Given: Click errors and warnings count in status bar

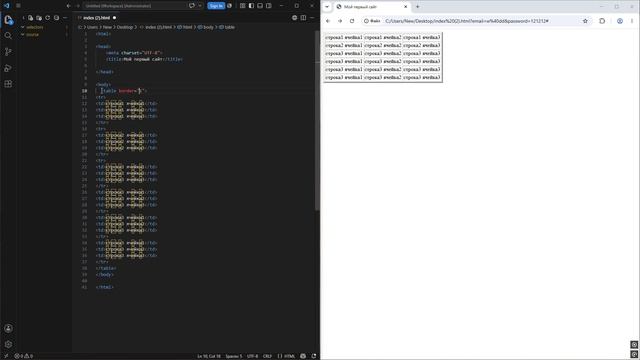Looking at the screenshot, I should coord(24,356).
